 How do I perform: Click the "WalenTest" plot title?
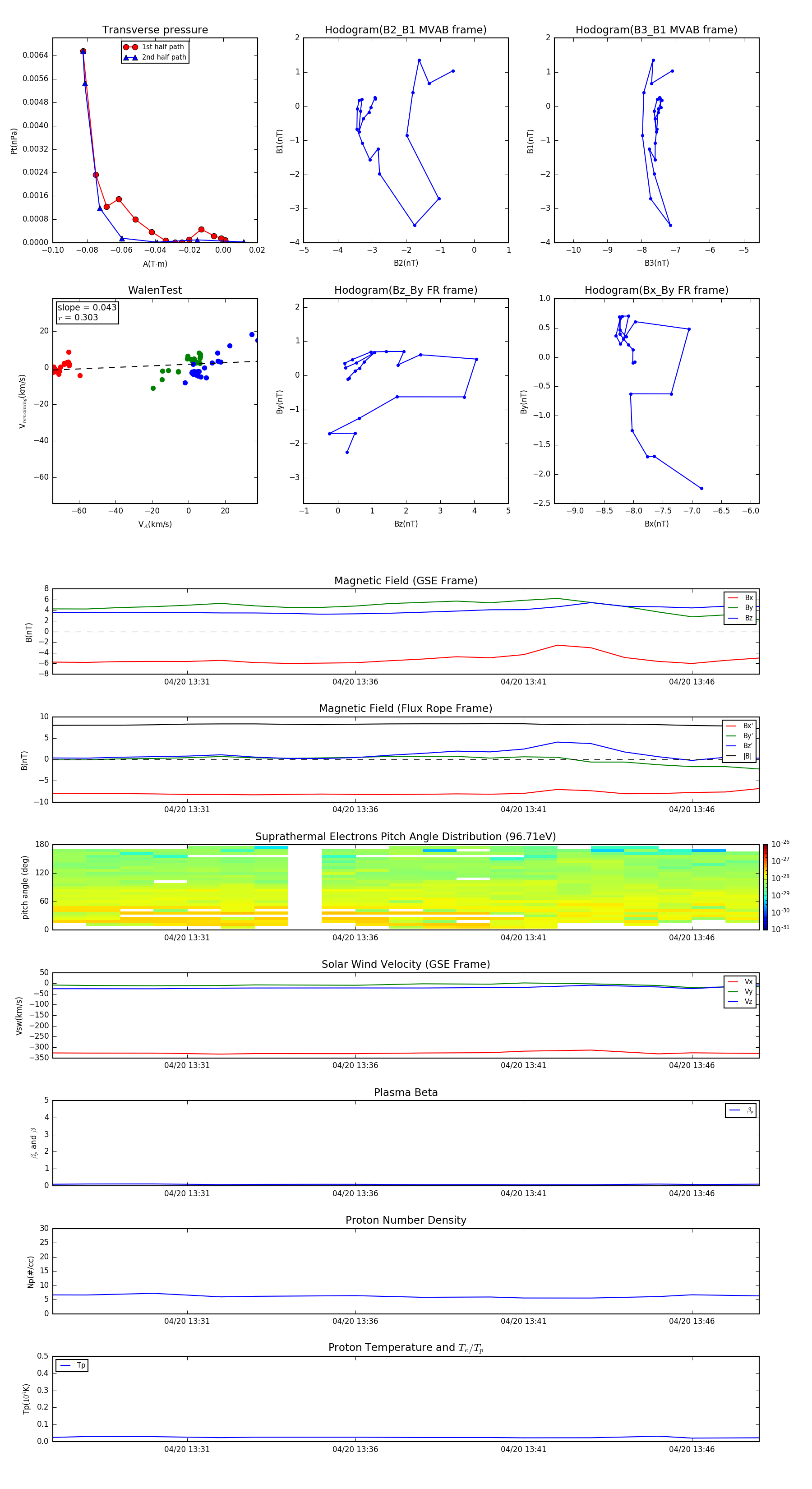click(155, 290)
